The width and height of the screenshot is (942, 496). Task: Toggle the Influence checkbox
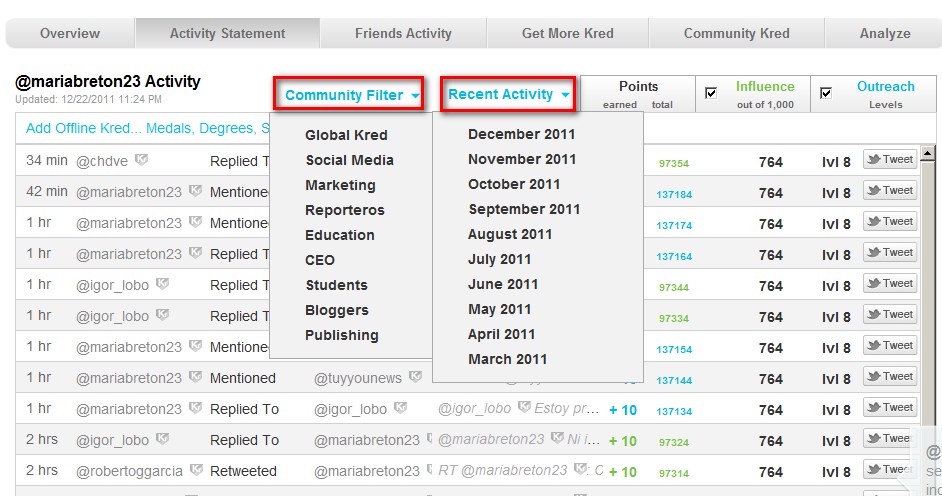click(711, 93)
